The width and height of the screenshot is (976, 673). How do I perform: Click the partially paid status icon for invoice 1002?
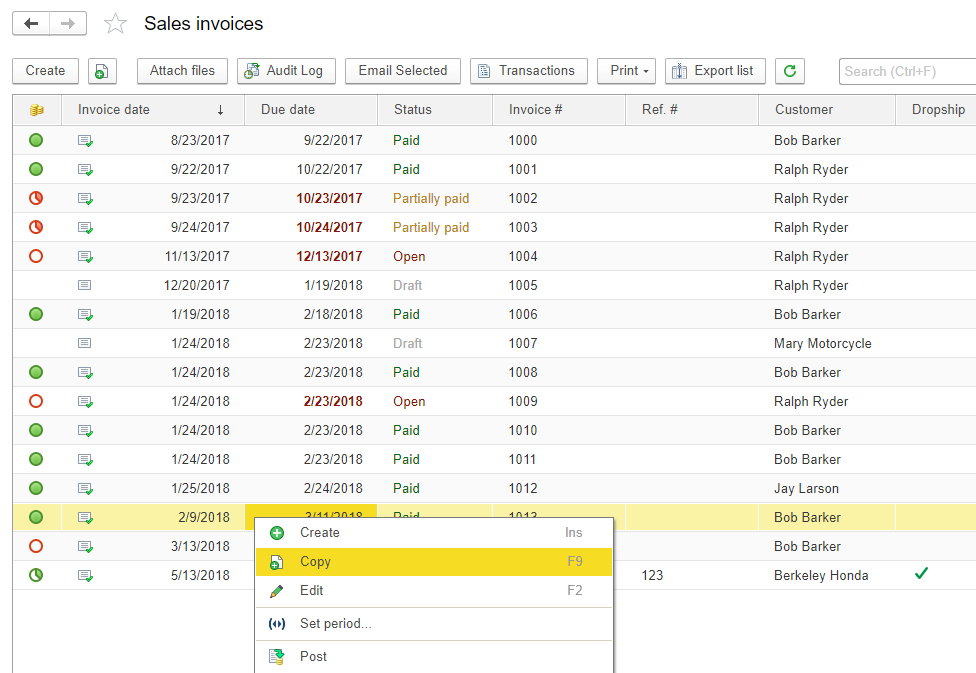pyautogui.click(x=36, y=198)
